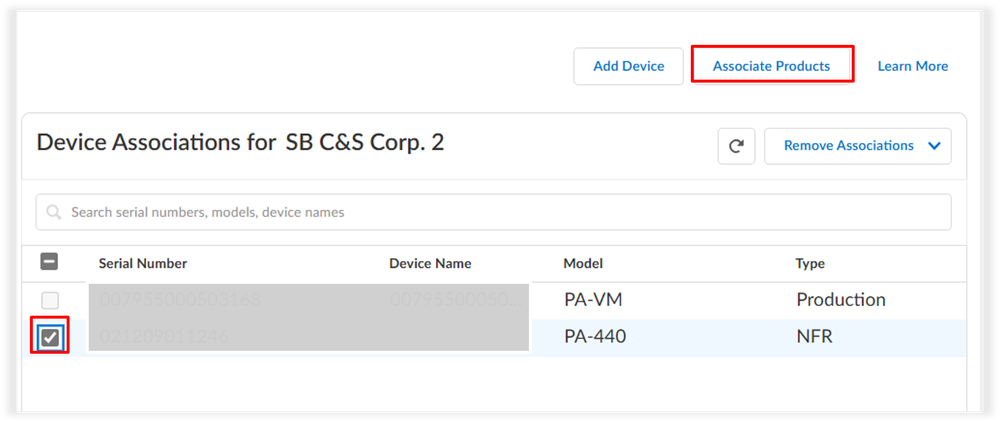Open the Remove Associations dropdown
This screenshot has height=423, width=1000.
[x=858, y=146]
